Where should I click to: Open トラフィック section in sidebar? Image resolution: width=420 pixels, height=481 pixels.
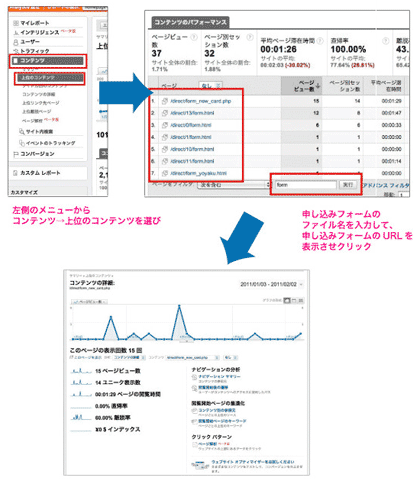click(35, 51)
